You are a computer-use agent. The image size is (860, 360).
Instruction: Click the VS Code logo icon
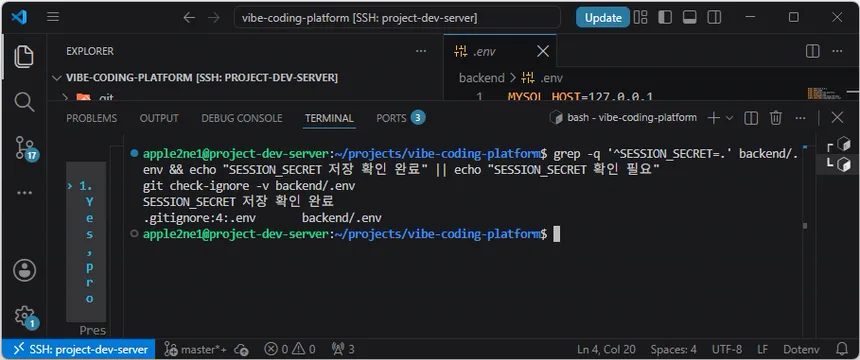point(19,17)
